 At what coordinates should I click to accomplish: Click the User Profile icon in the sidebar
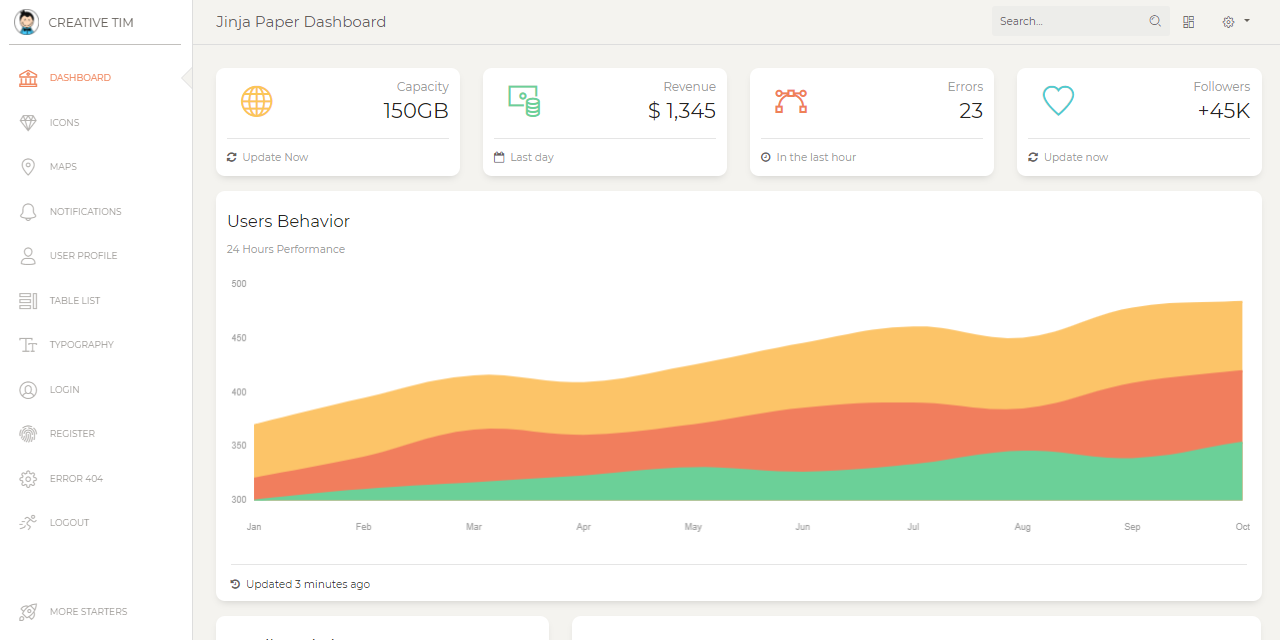28,256
